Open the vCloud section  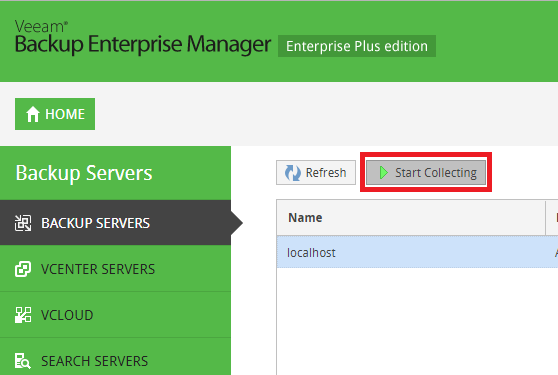[x=115, y=315]
